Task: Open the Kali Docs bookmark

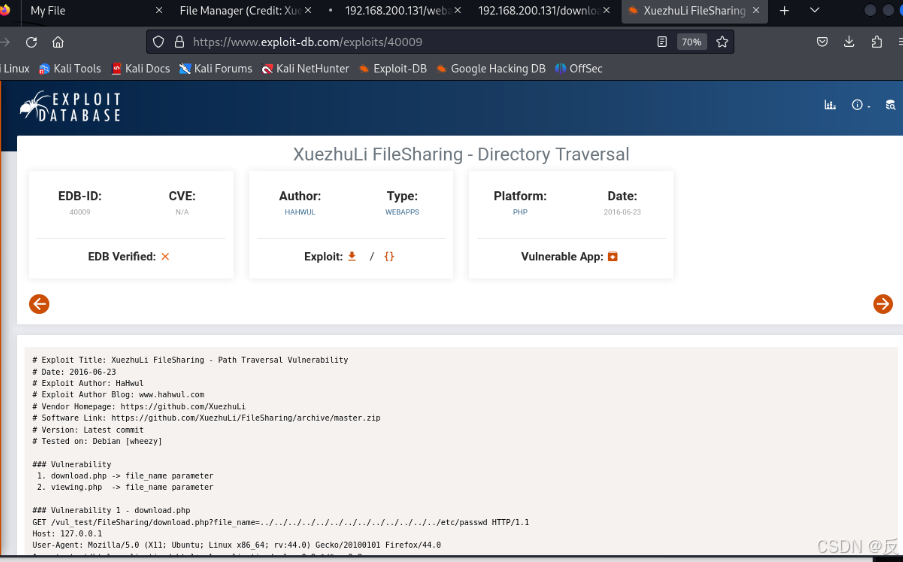Action: click(141, 69)
